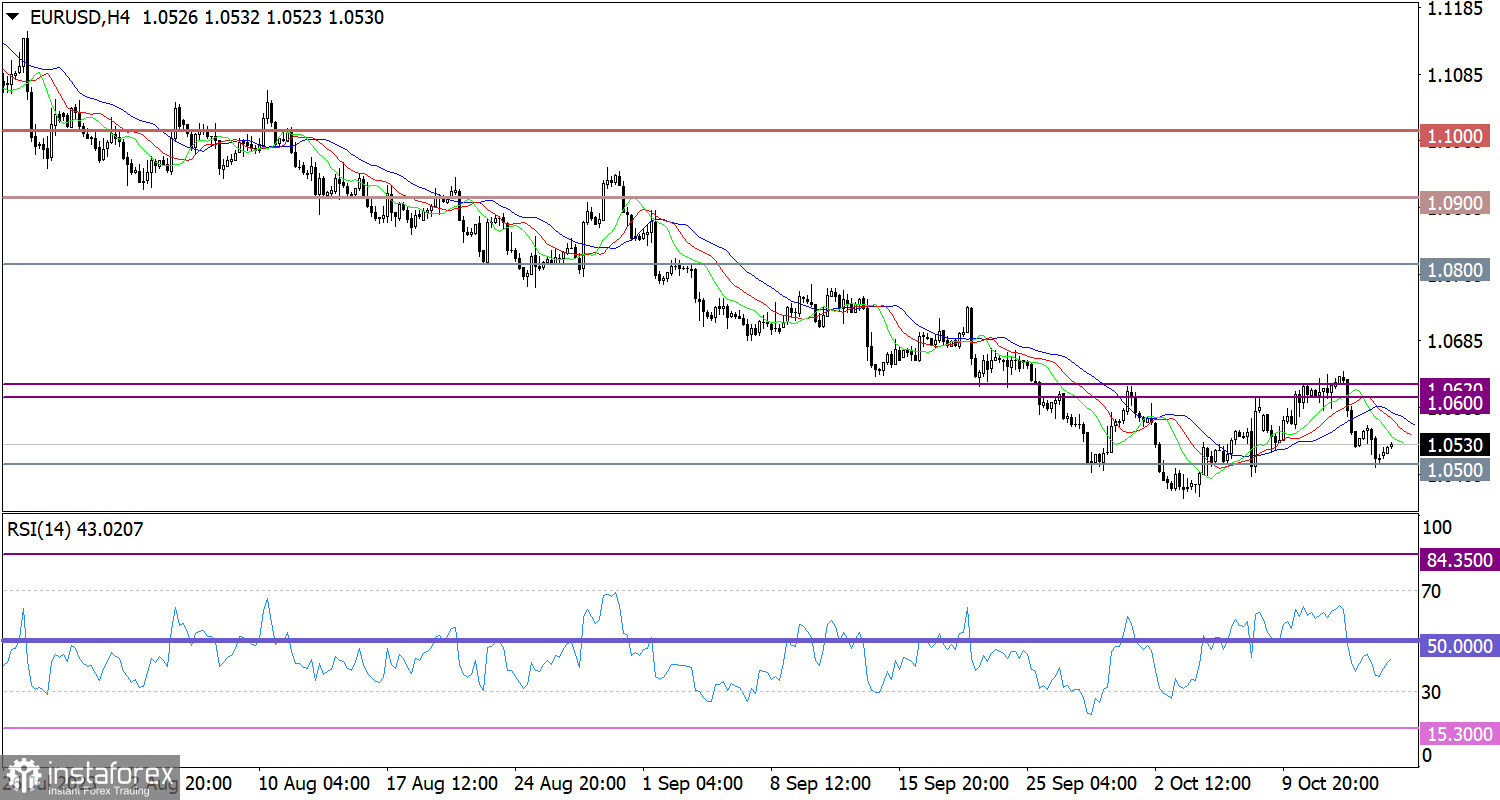Open the triangle dropdown beside EURUSD,H4
Image resolution: width=1500 pixels, height=800 pixels.
tap(12, 17)
